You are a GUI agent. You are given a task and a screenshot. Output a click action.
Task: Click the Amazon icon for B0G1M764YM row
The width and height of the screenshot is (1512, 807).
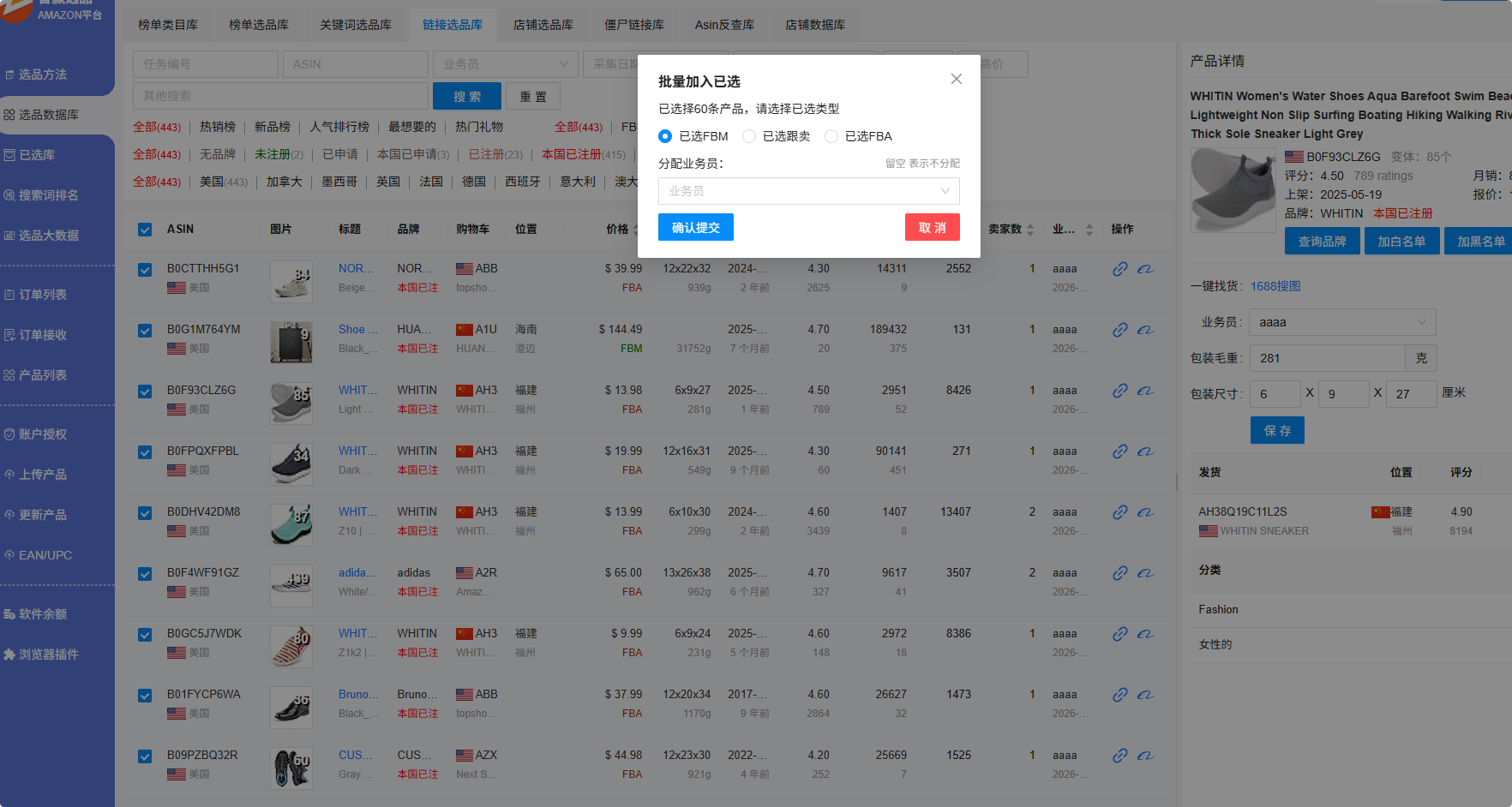pos(1145,330)
